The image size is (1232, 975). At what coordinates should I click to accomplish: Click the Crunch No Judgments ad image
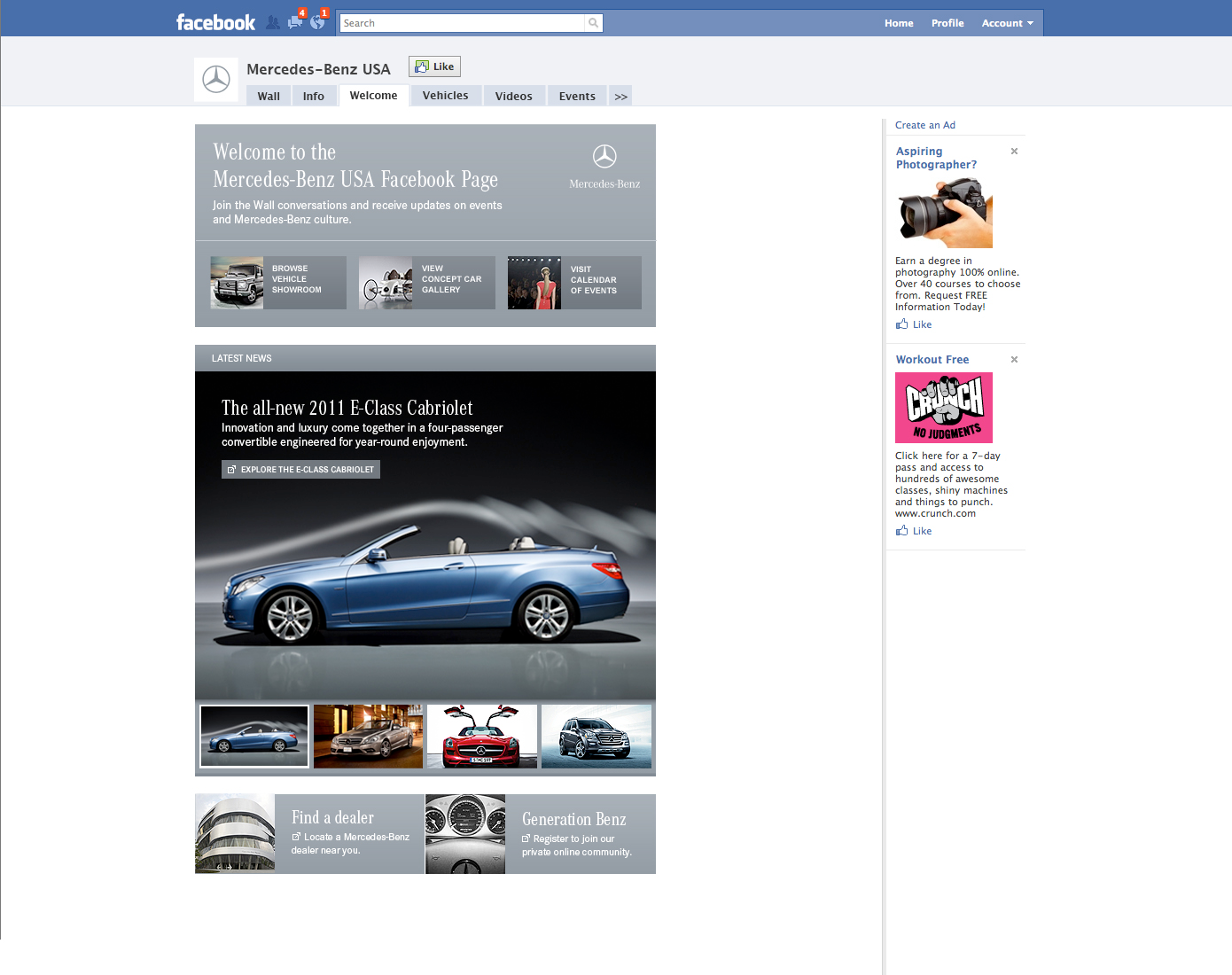coord(944,408)
